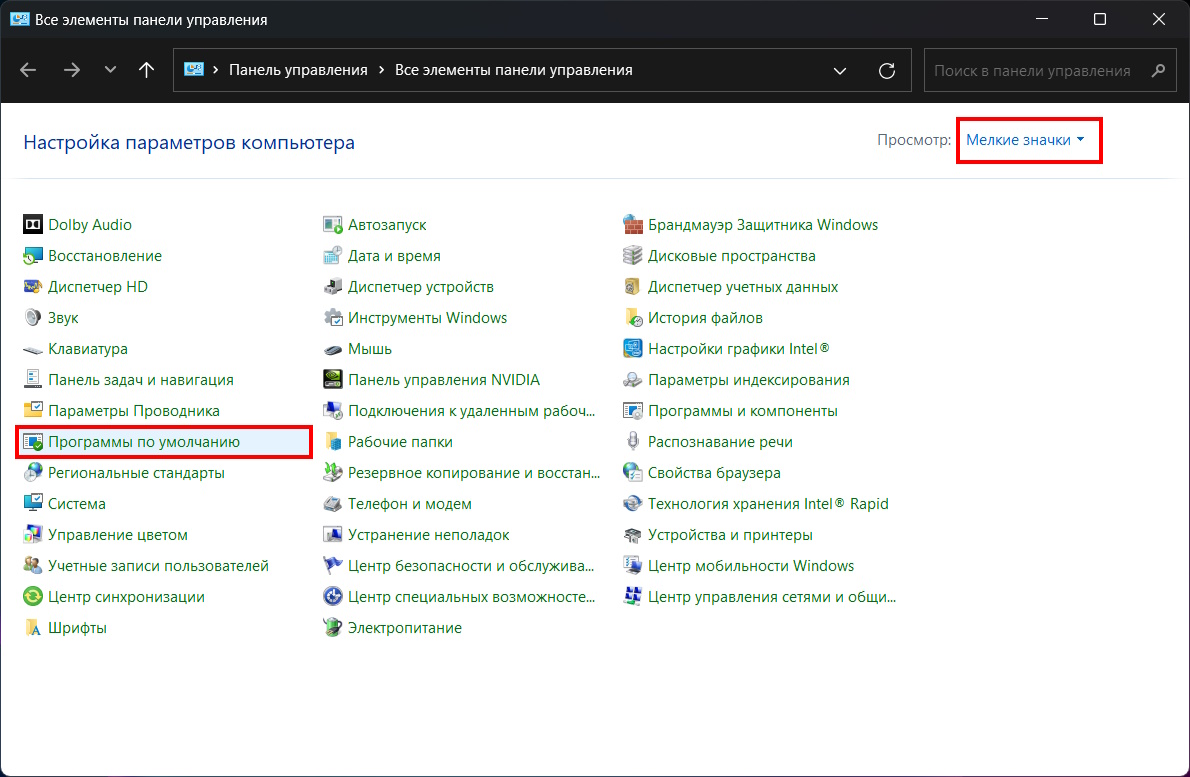The width and height of the screenshot is (1190, 777).
Task: Open the Свойства браузера globe icon
Action: 633,473
